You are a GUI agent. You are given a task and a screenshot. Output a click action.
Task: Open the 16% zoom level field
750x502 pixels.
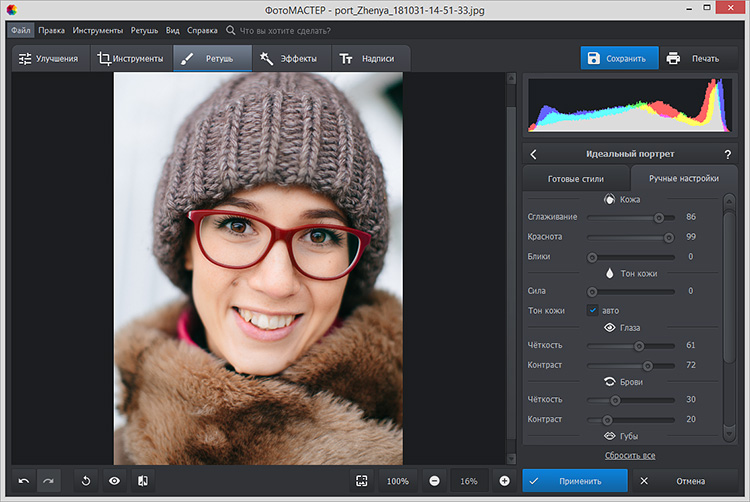tap(468, 481)
